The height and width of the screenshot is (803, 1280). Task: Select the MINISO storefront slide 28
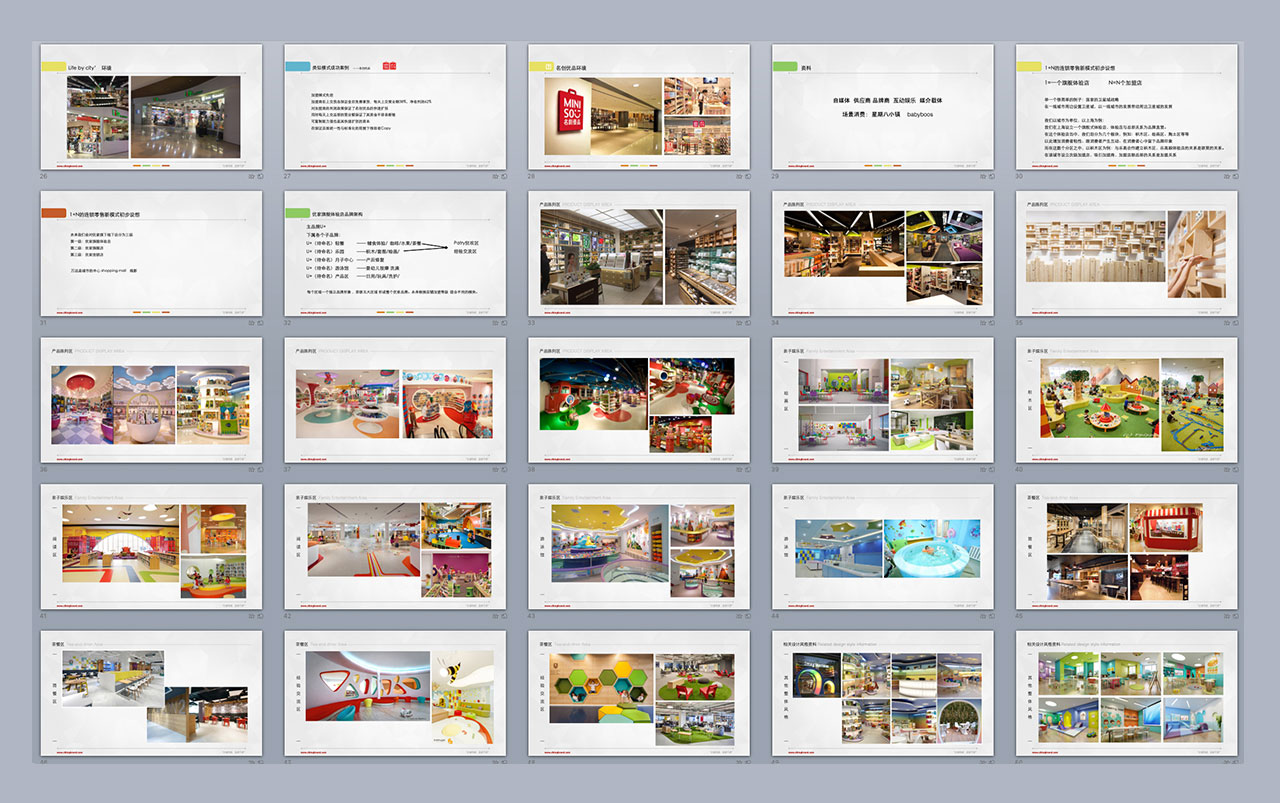[639, 107]
